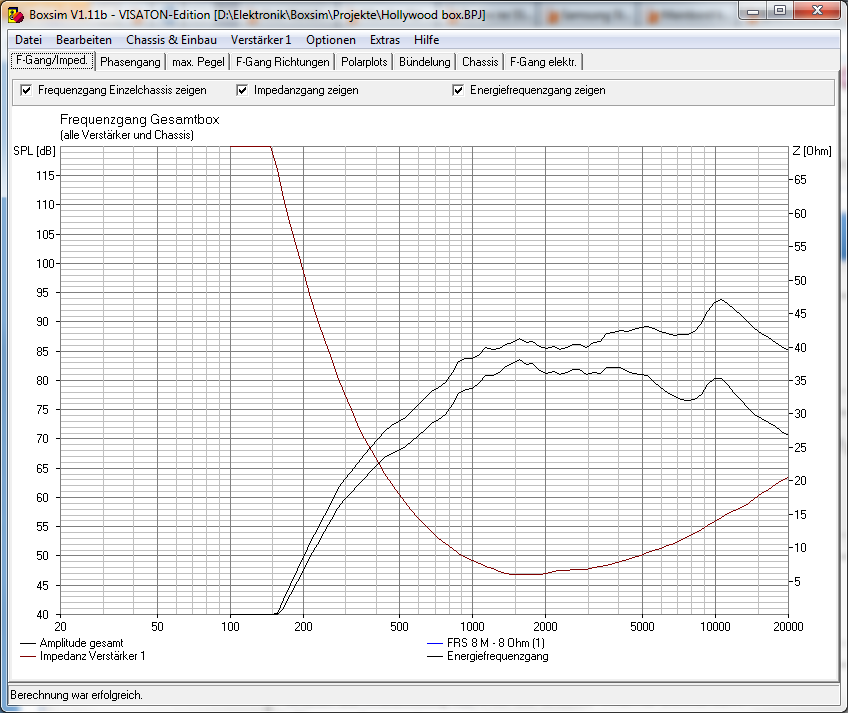
Task: Open the Datei menu
Action: [x=28, y=40]
